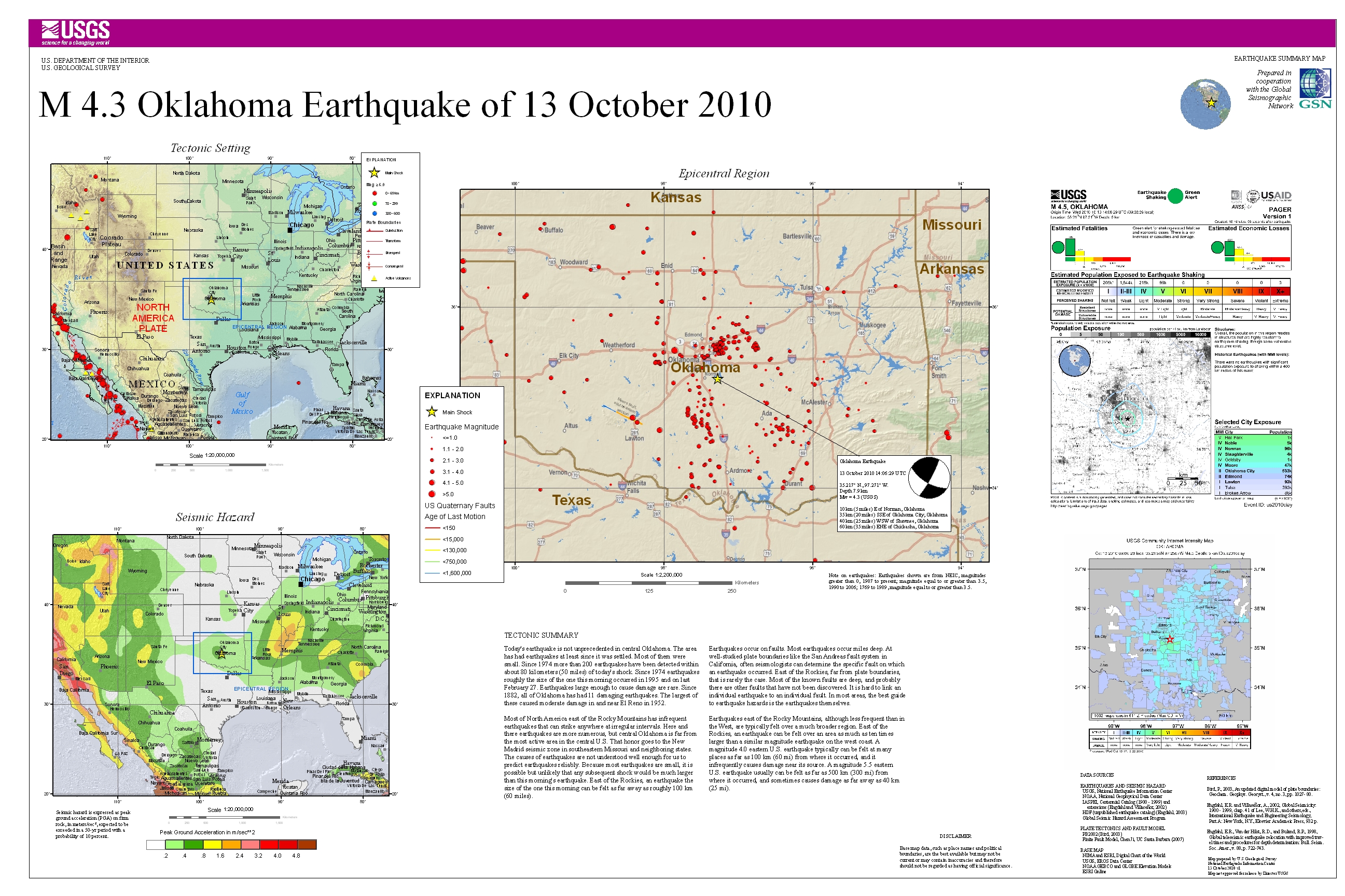Click the VII intensity cell in exposure table

[x=1207, y=291]
